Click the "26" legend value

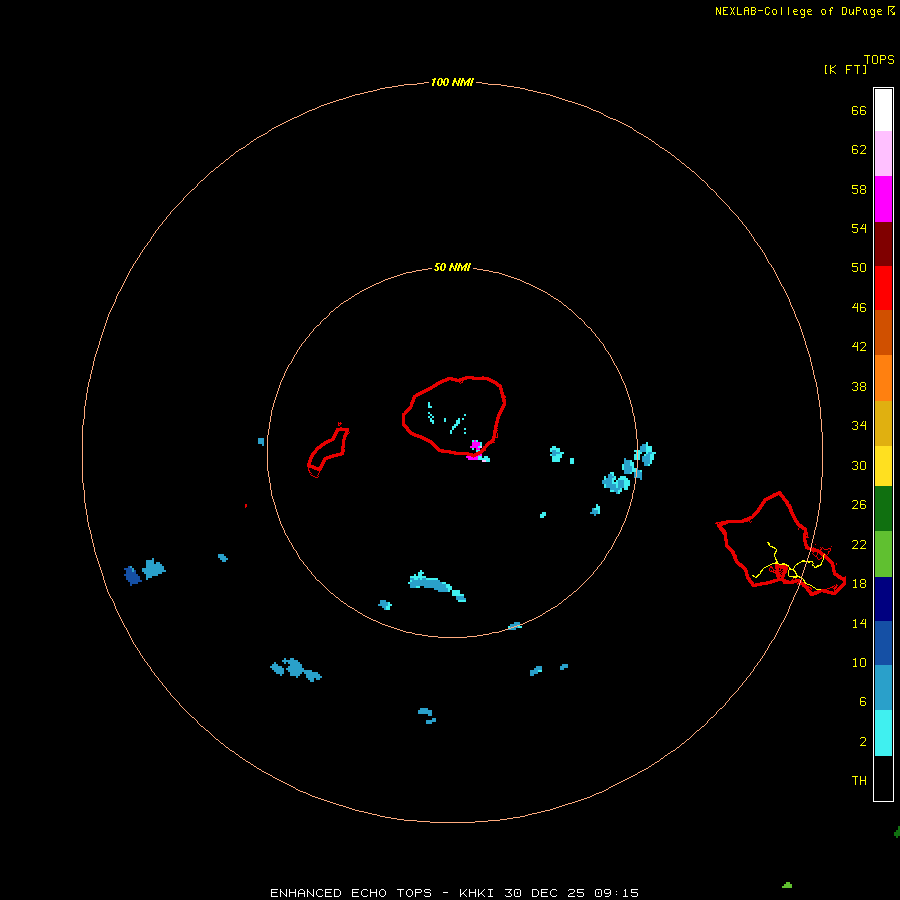[x=859, y=505]
